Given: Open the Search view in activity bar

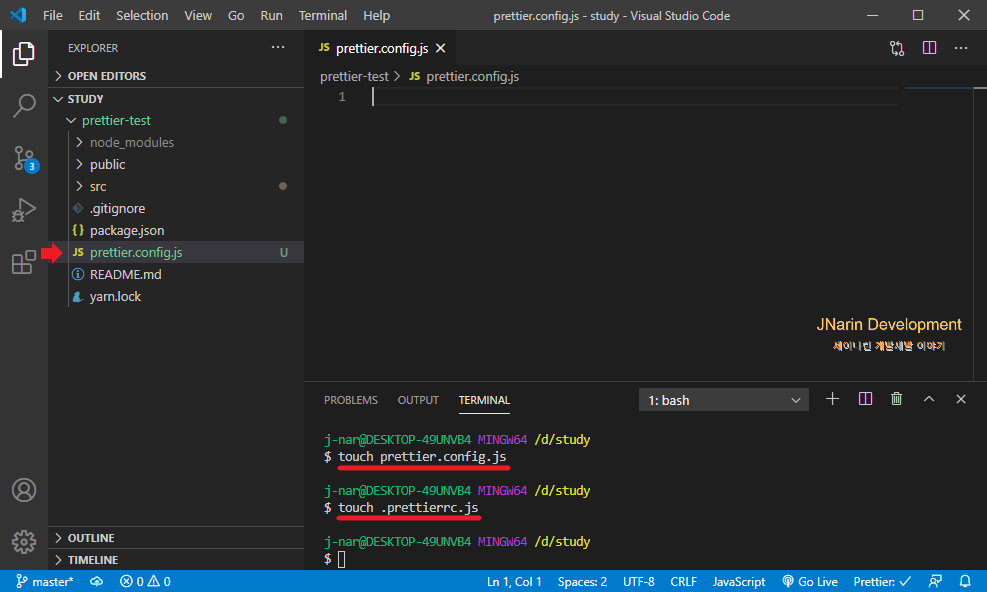Looking at the screenshot, I should pos(24,106).
